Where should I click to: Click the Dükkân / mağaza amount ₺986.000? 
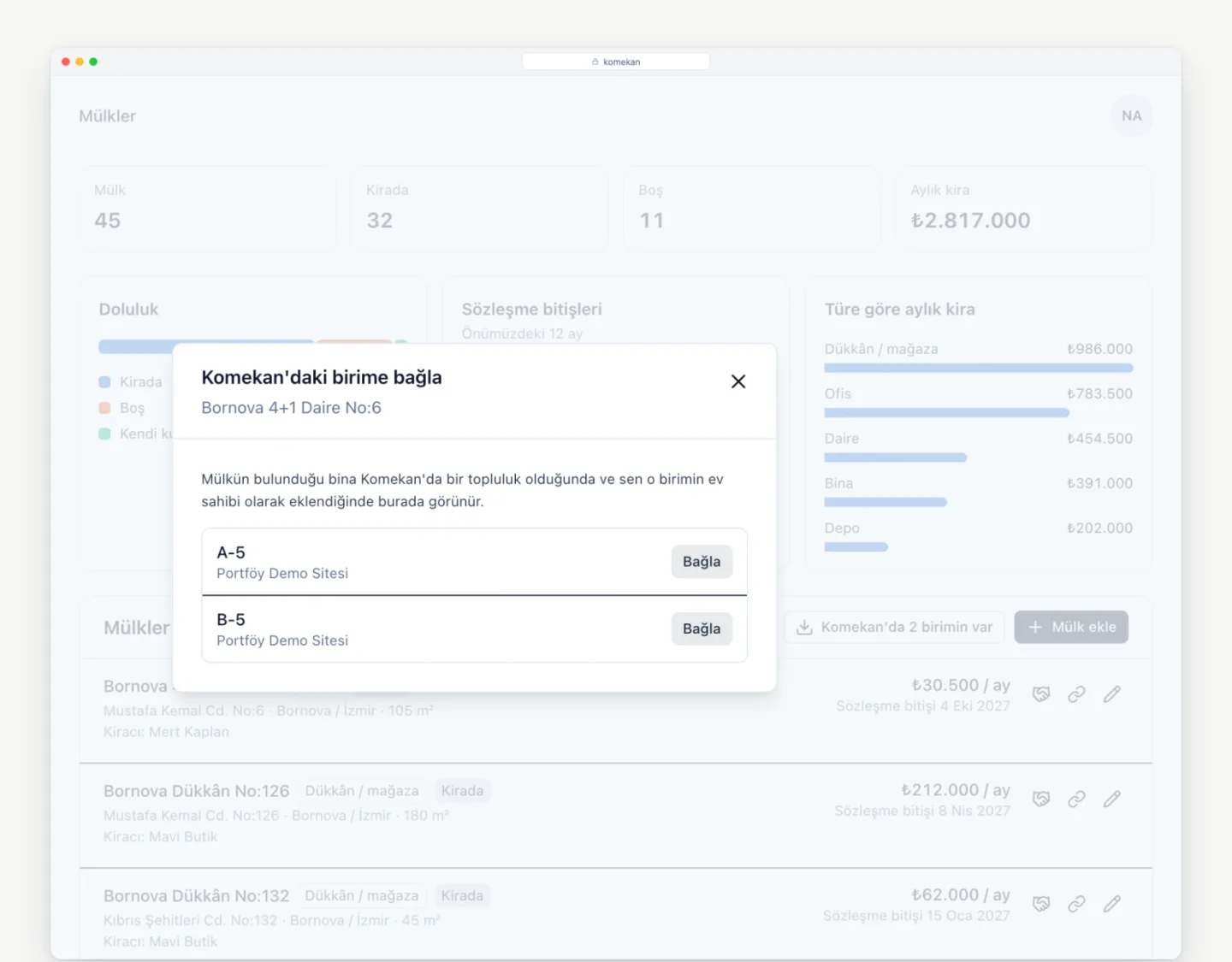pyautogui.click(x=1099, y=349)
